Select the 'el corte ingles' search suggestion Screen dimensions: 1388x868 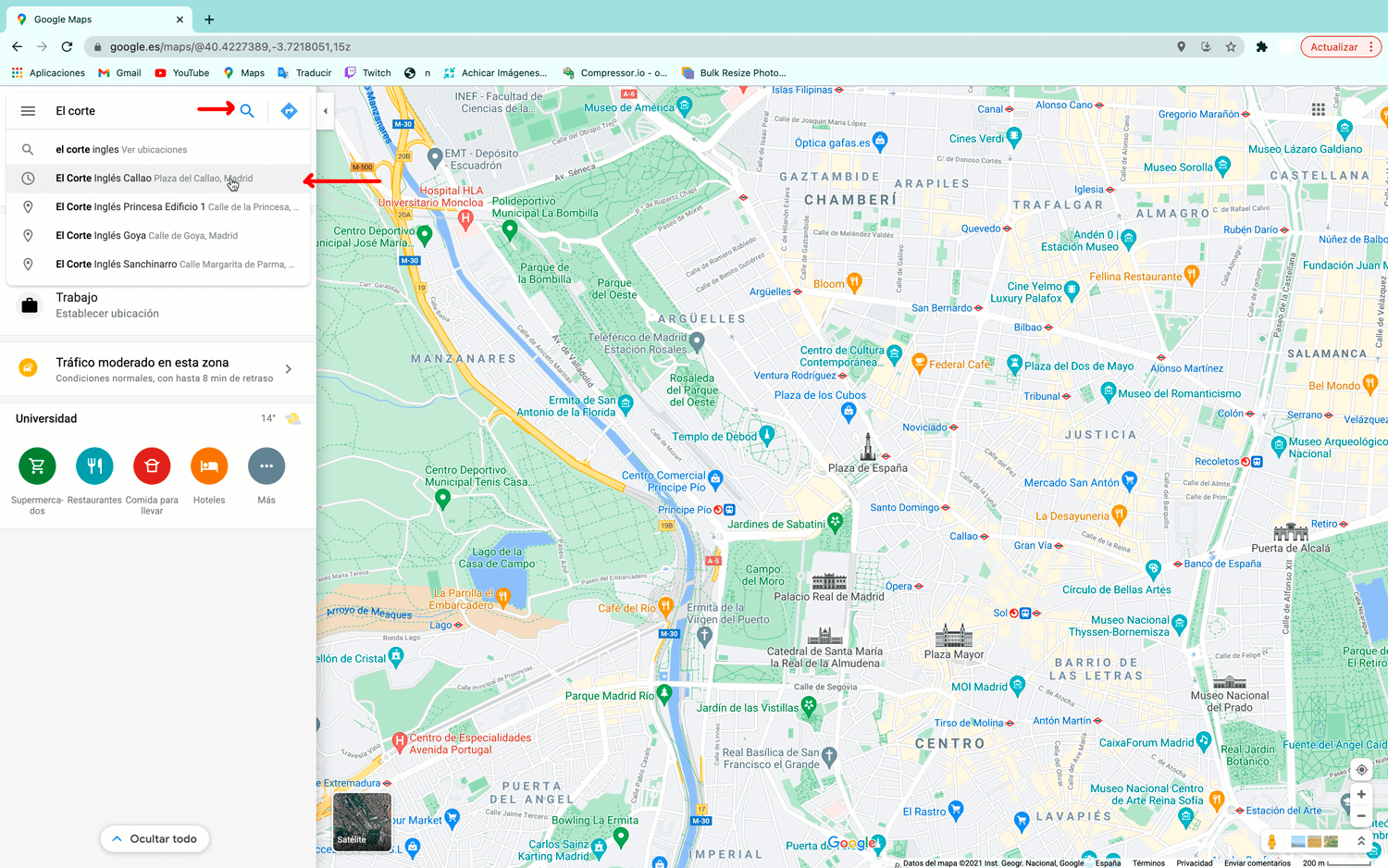point(158,150)
